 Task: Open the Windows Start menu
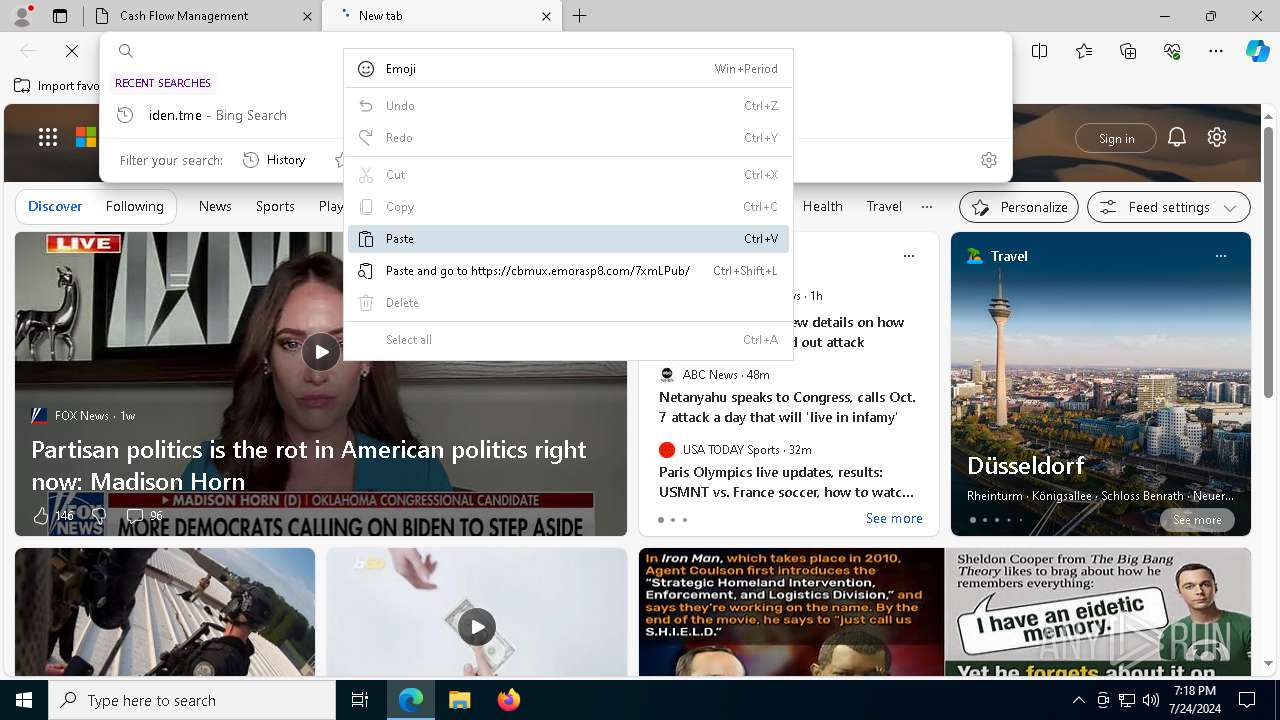click(x=24, y=700)
